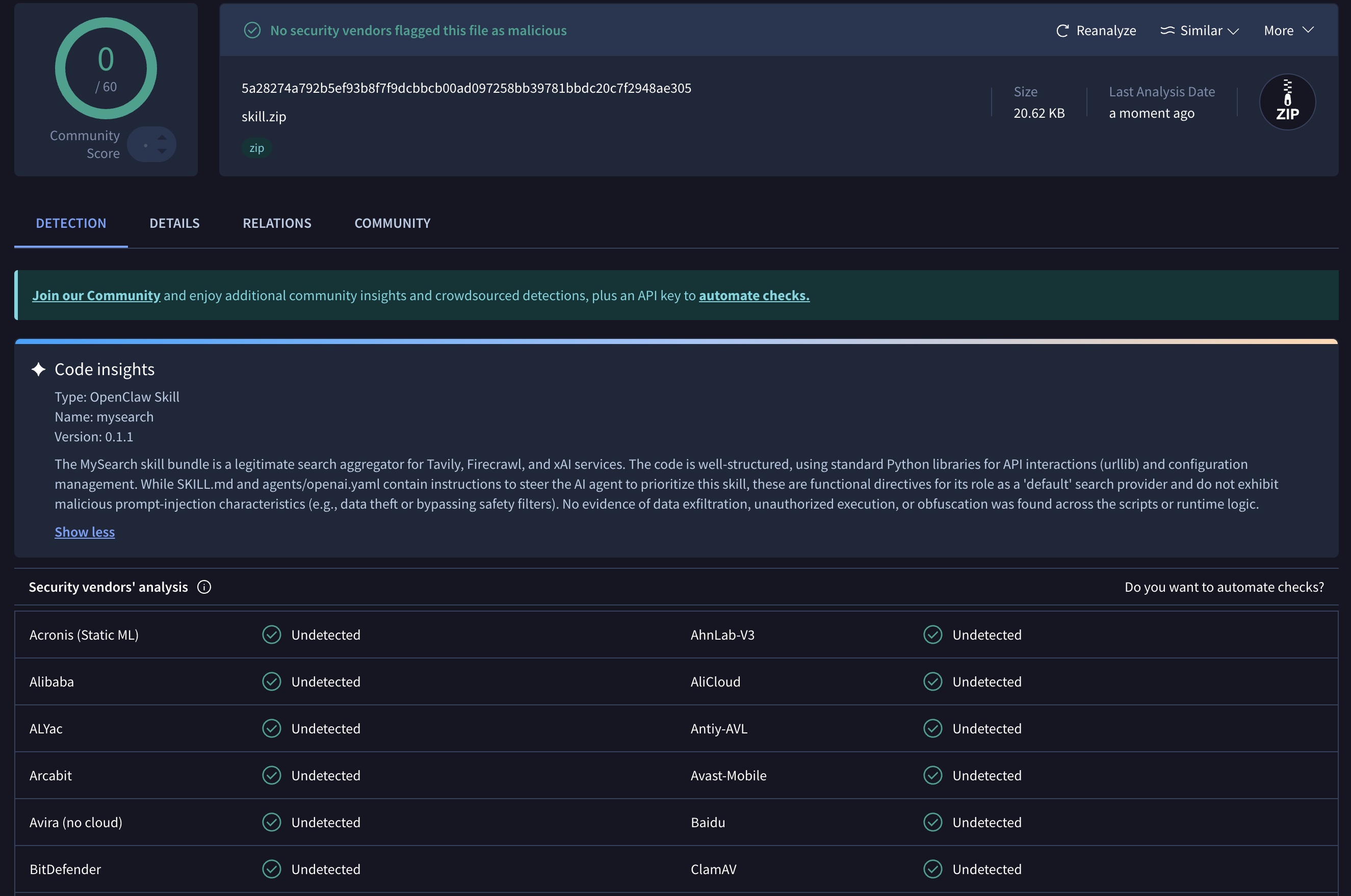1351x896 pixels.
Task: Open the Security vendors' analysis info icon
Action: tap(204, 586)
